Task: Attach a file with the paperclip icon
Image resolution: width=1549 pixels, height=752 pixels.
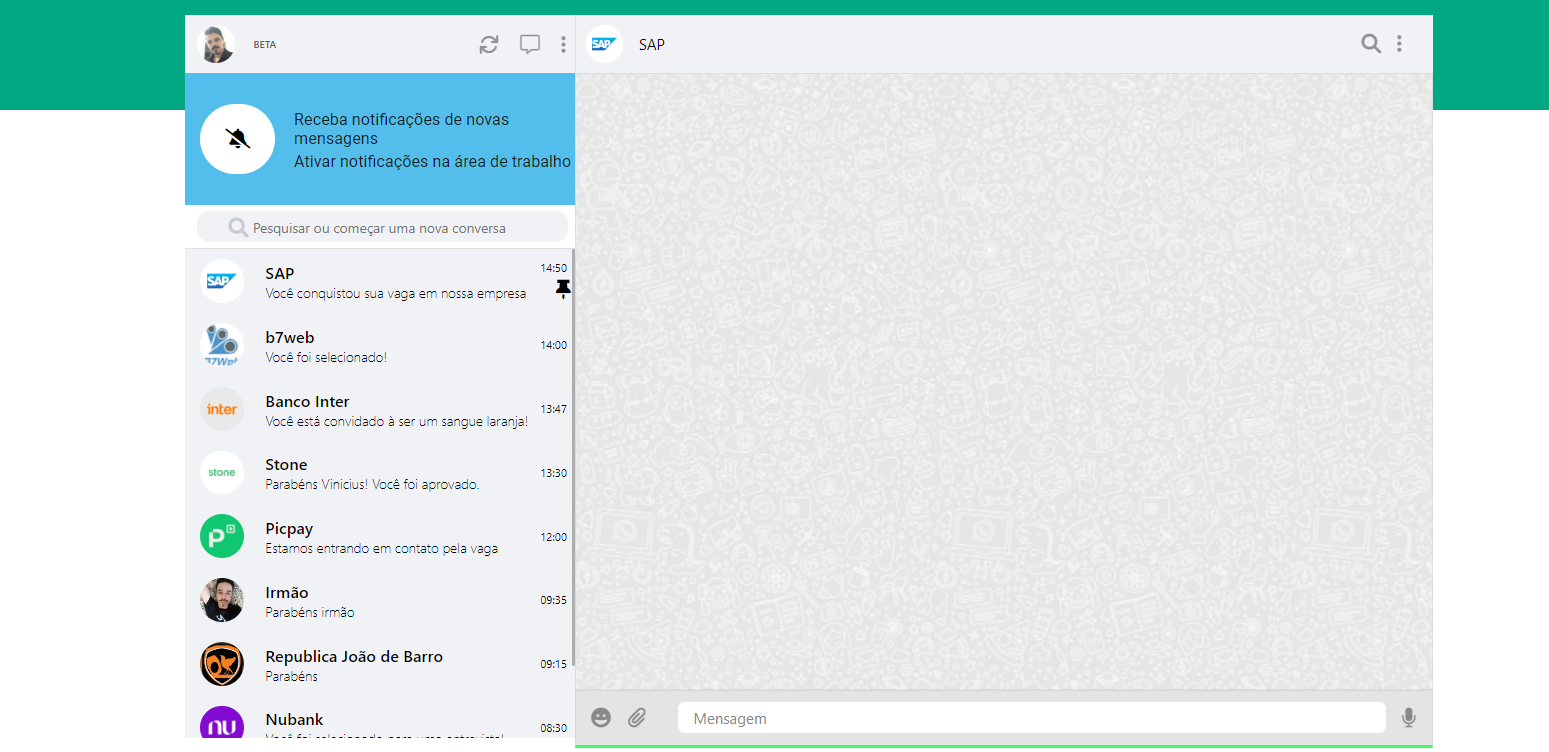Action: point(638,717)
